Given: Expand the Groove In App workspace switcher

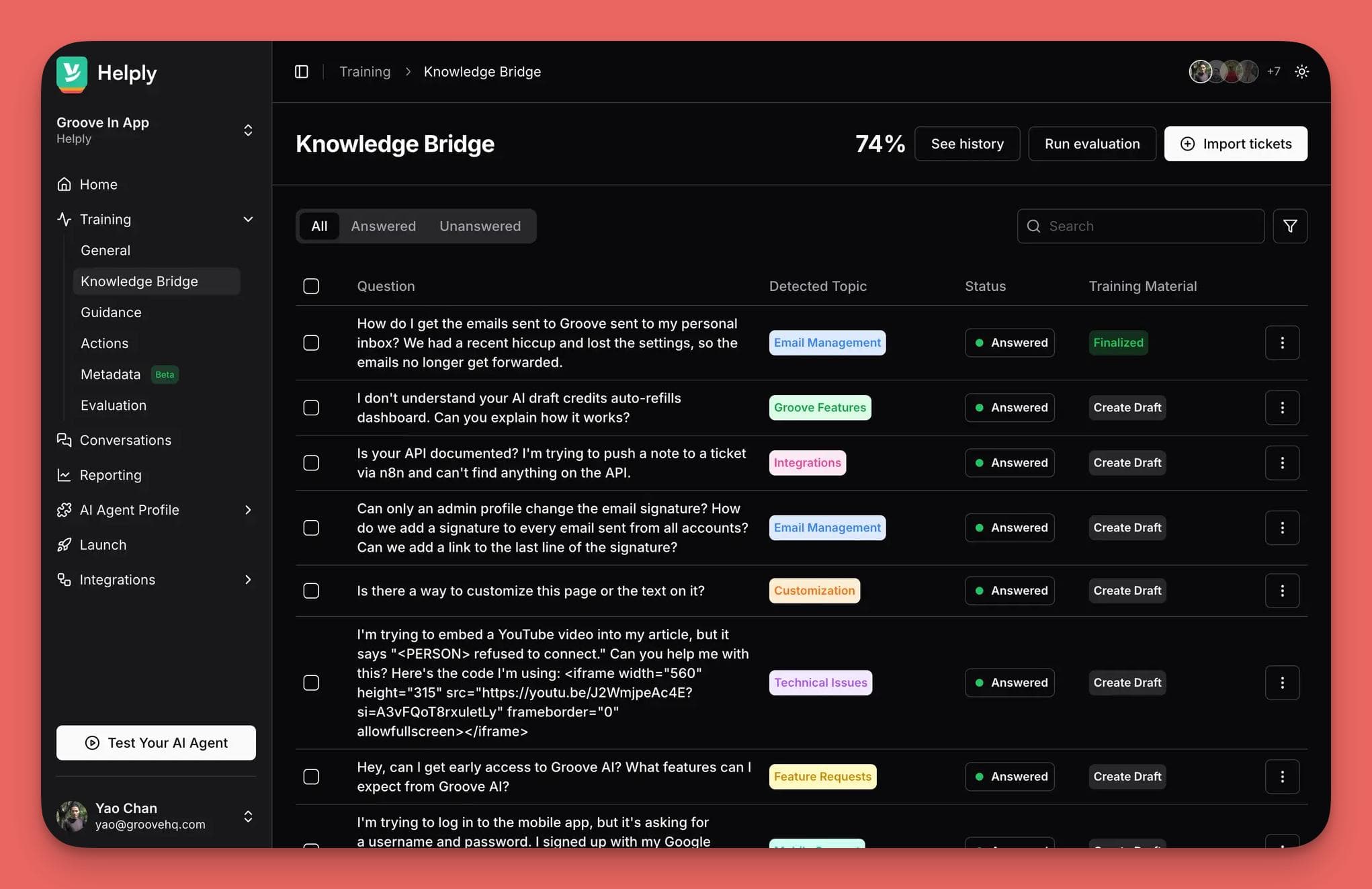Looking at the screenshot, I should [248, 130].
